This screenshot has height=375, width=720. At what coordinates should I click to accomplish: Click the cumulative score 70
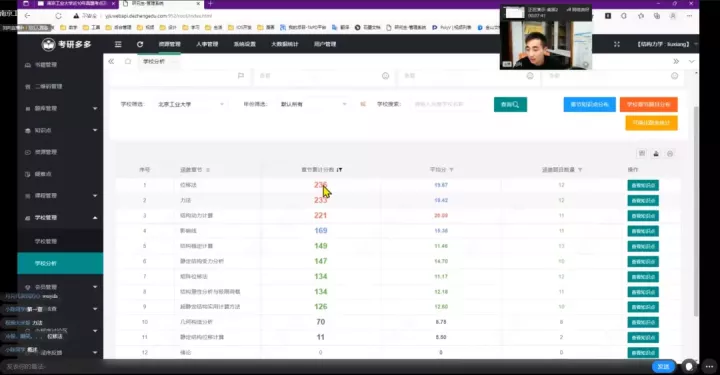point(321,322)
